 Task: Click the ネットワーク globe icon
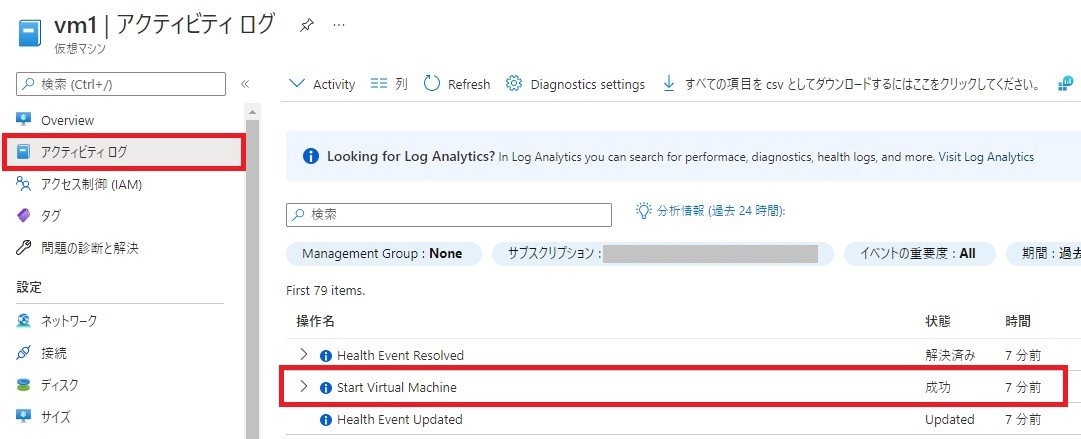24,320
